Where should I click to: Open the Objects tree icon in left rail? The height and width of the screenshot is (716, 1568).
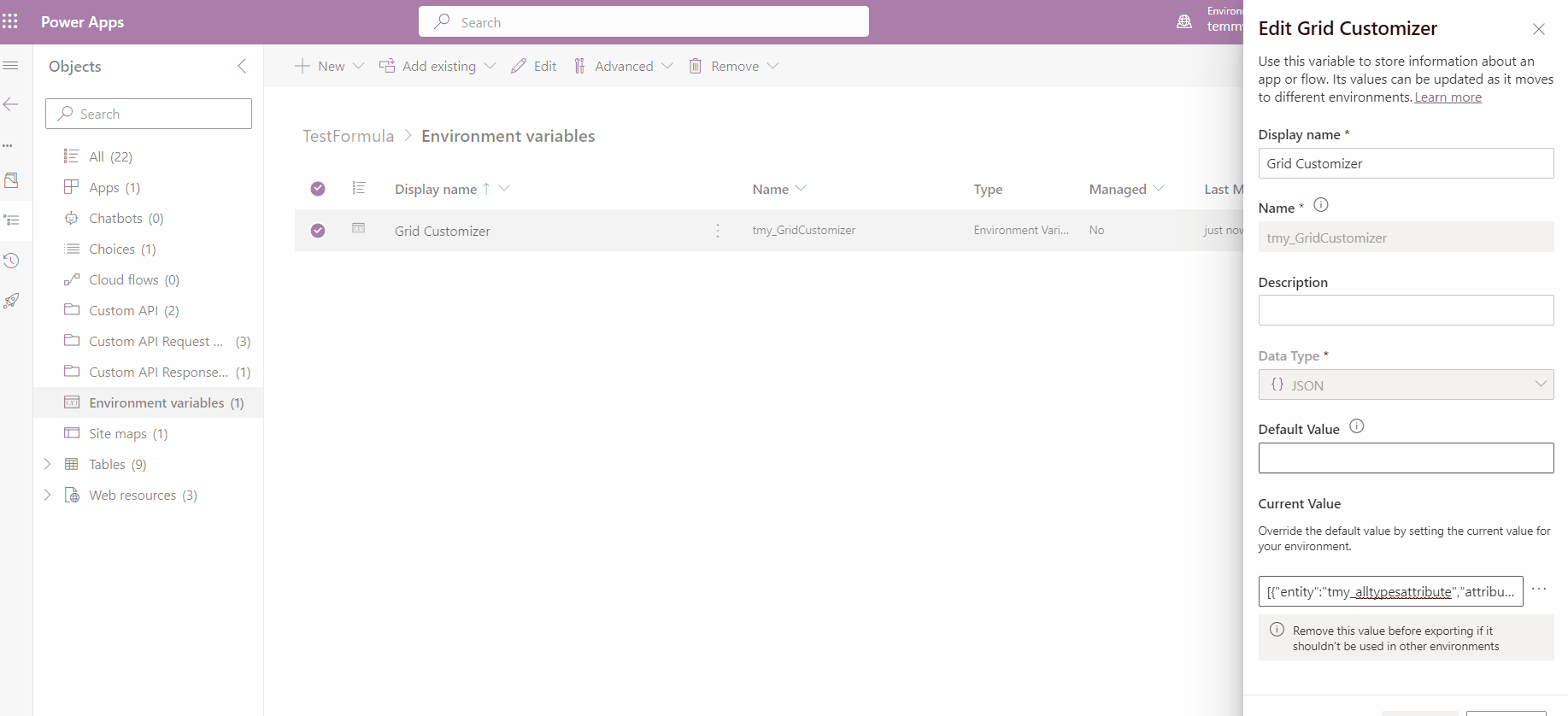11,220
